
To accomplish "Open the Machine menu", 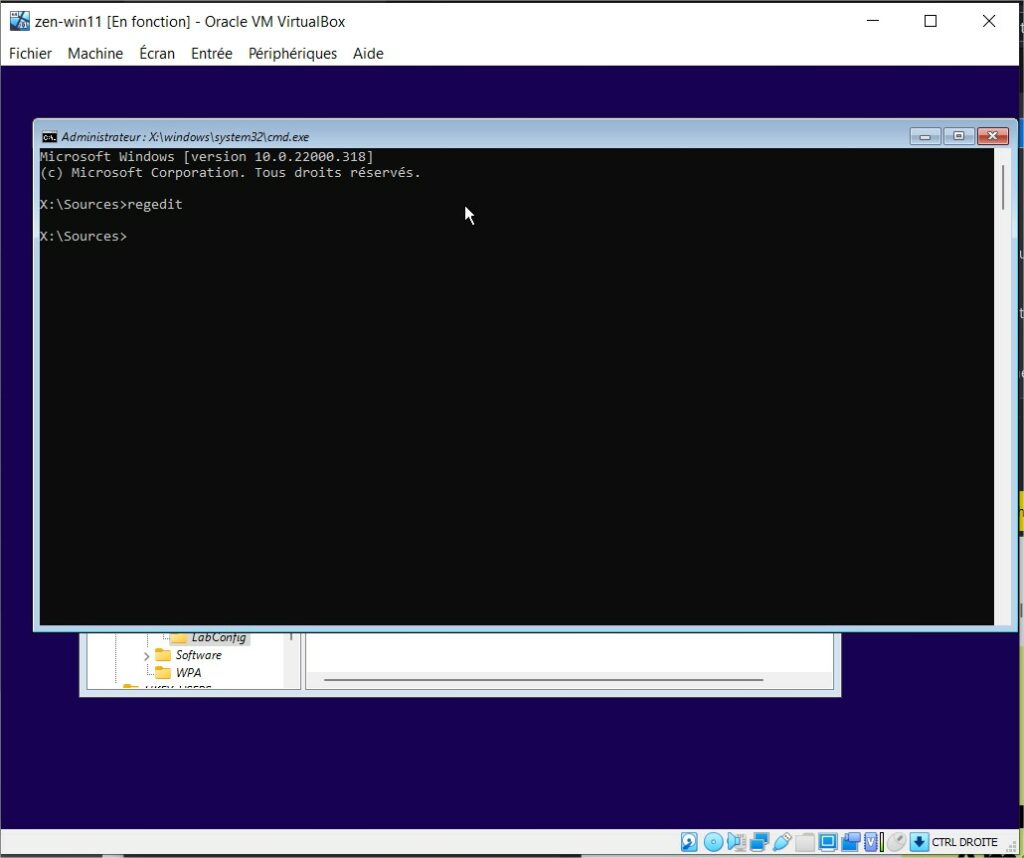I will [x=95, y=54].
